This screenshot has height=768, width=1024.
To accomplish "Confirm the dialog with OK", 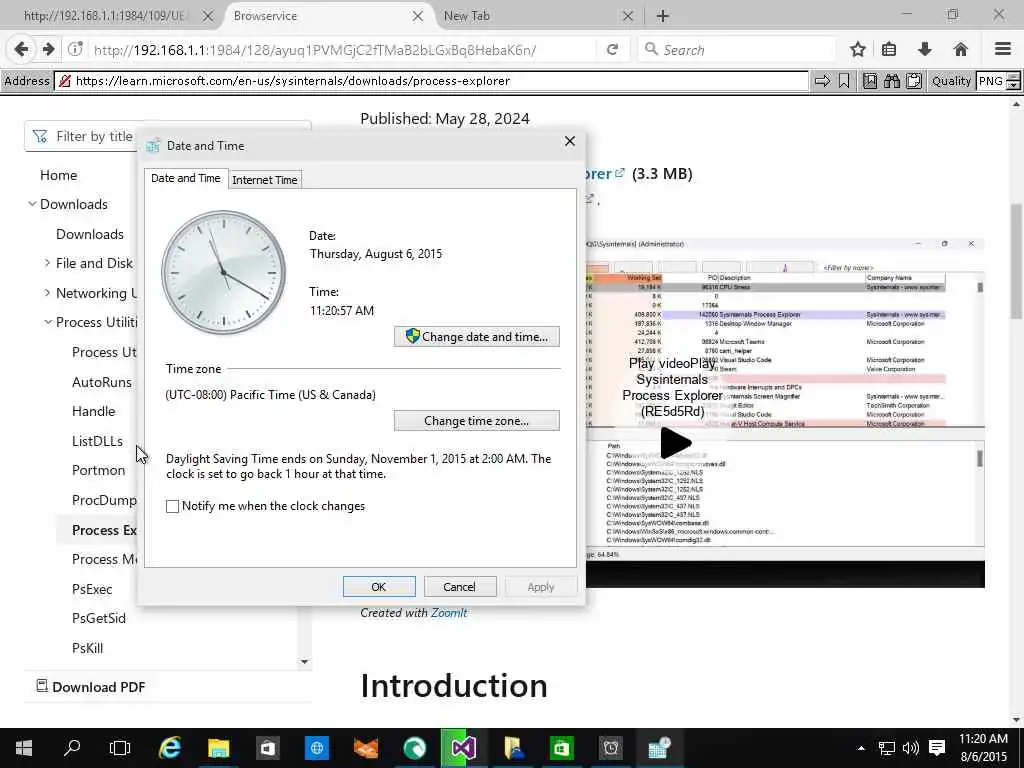I will pos(379,586).
